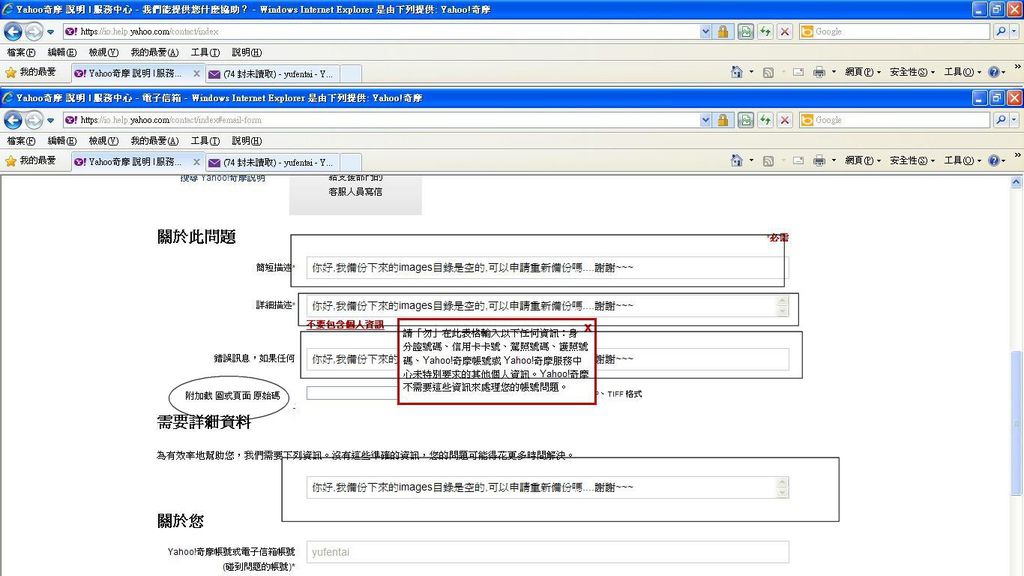The image size is (1024, 576).
Task: Close the red personal-info warning popup
Action: pyautogui.click(x=588, y=328)
